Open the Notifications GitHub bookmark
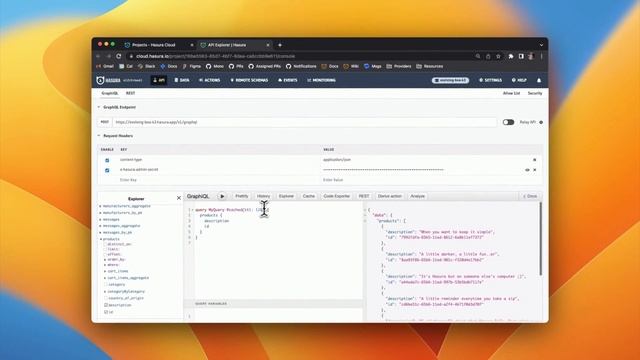 click(x=301, y=66)
